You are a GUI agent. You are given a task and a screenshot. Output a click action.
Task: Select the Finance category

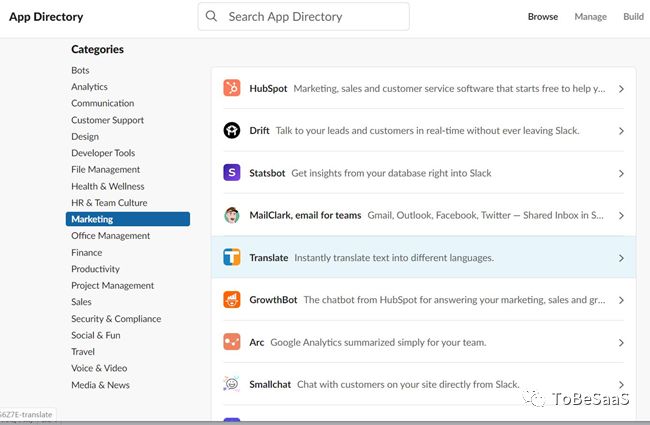click(86, 253)
